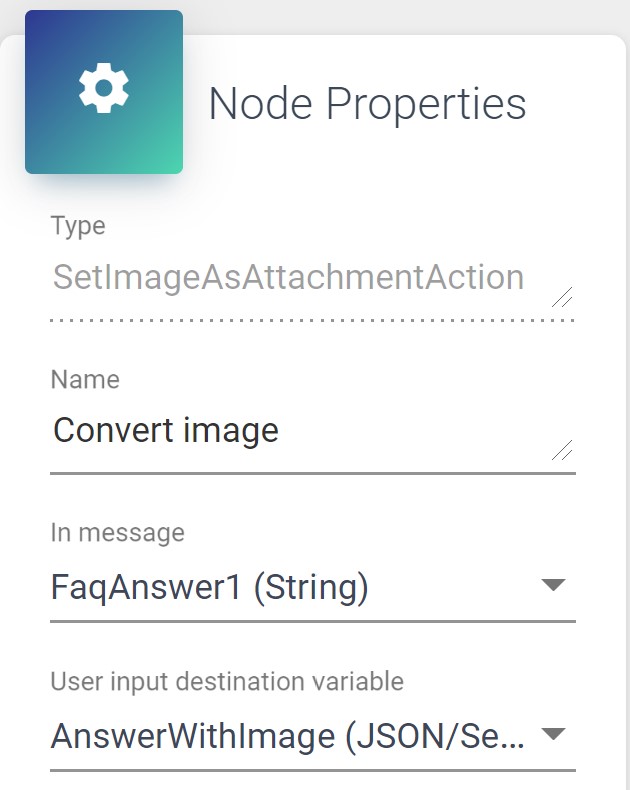
Task: Click the resize handle of Name field
Action: tap(563, 450)
